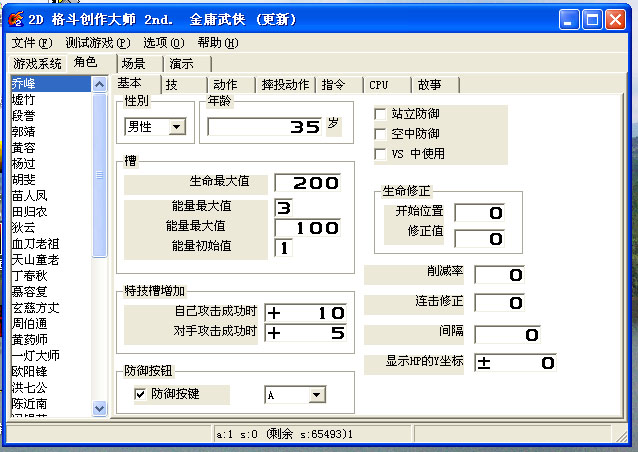Select the 技 sub-tab
This screenshot has height=452, width=638.
click(185, 85)
